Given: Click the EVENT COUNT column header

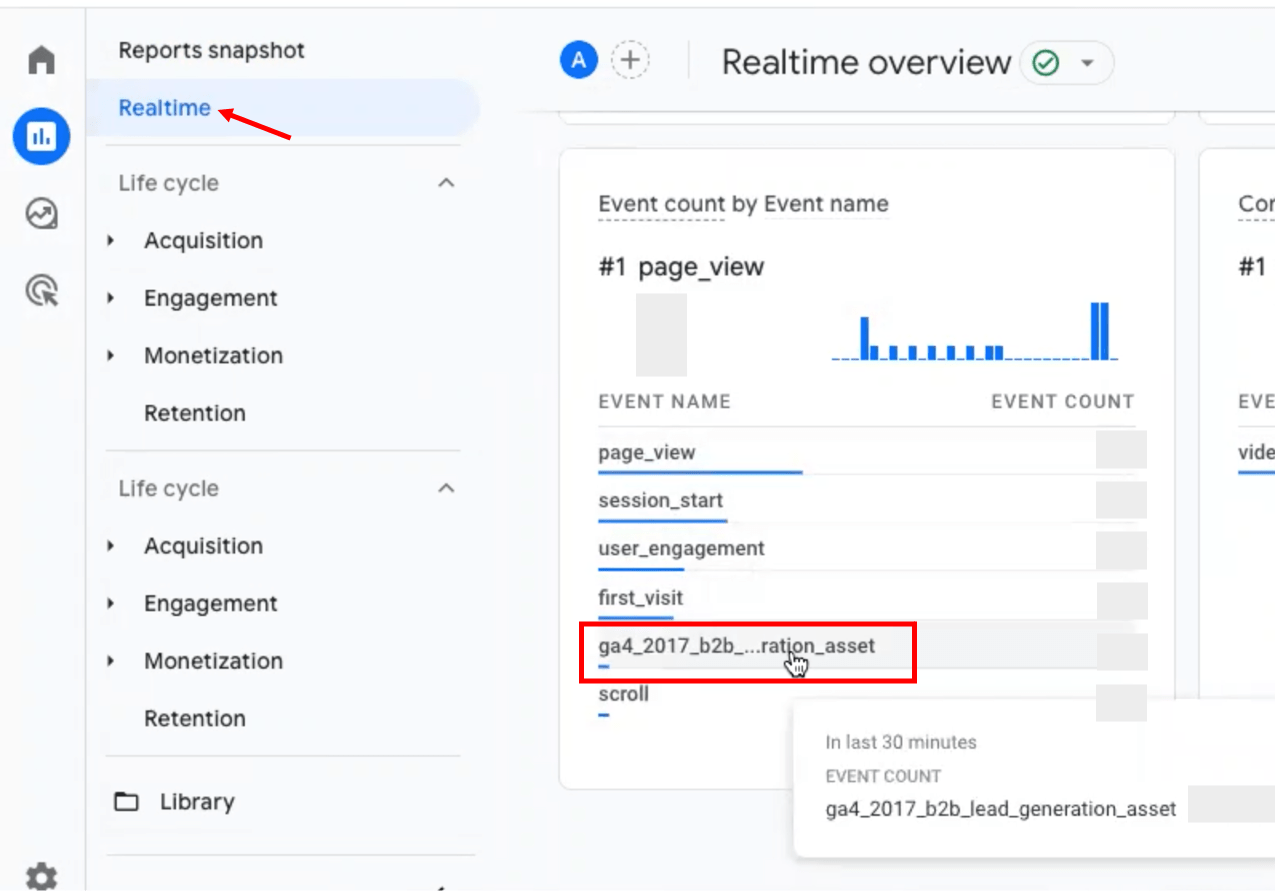Looking at the screenshot, I should pyautogui.click(x=1063, y=402).
